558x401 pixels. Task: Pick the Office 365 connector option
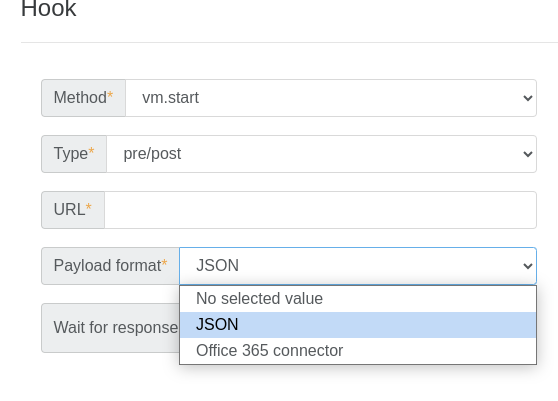click(x=358, y=350)
